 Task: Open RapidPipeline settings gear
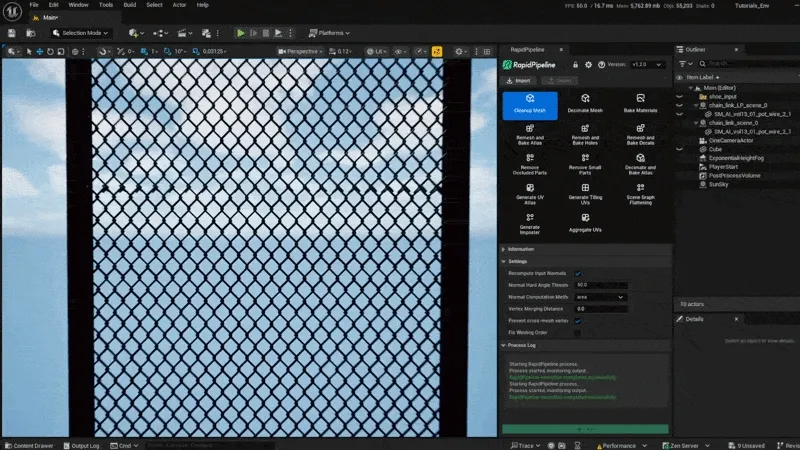(588, 65)
